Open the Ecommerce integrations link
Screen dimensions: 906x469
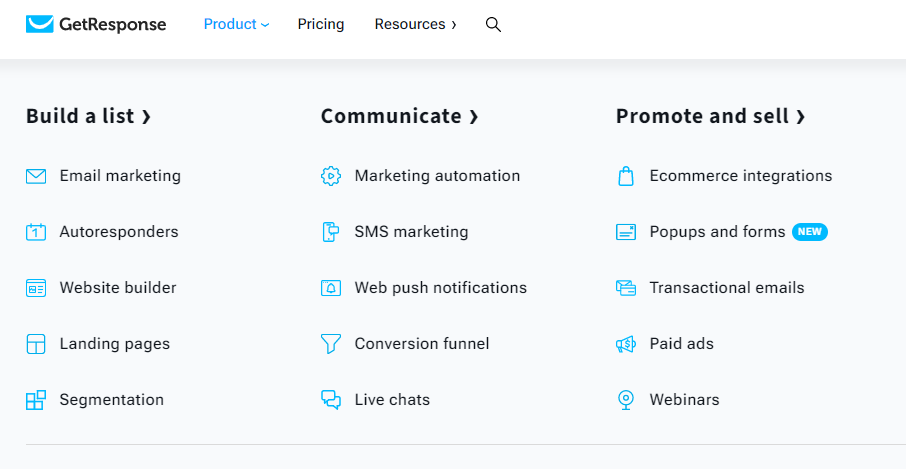click(x=741, y=176)
